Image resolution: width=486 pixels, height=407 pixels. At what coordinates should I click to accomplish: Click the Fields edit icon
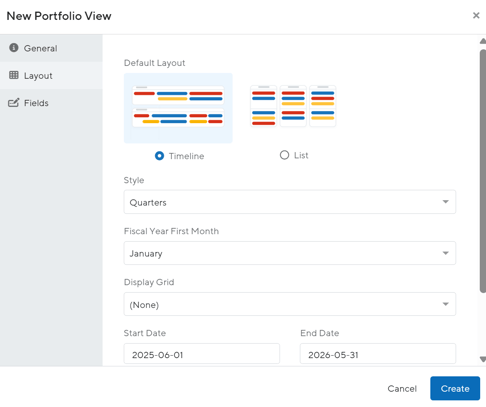coord(14,102)
